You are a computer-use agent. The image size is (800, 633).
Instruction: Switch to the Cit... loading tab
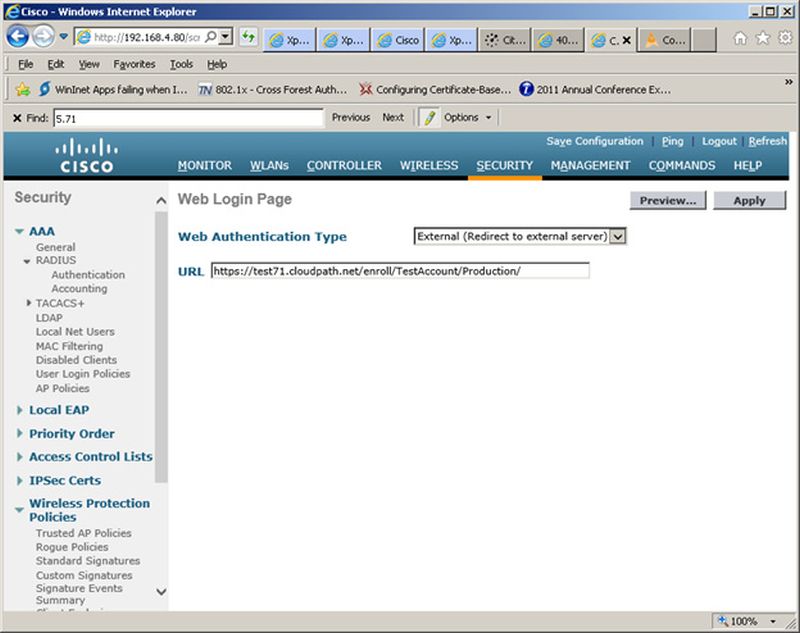(505, 40)
